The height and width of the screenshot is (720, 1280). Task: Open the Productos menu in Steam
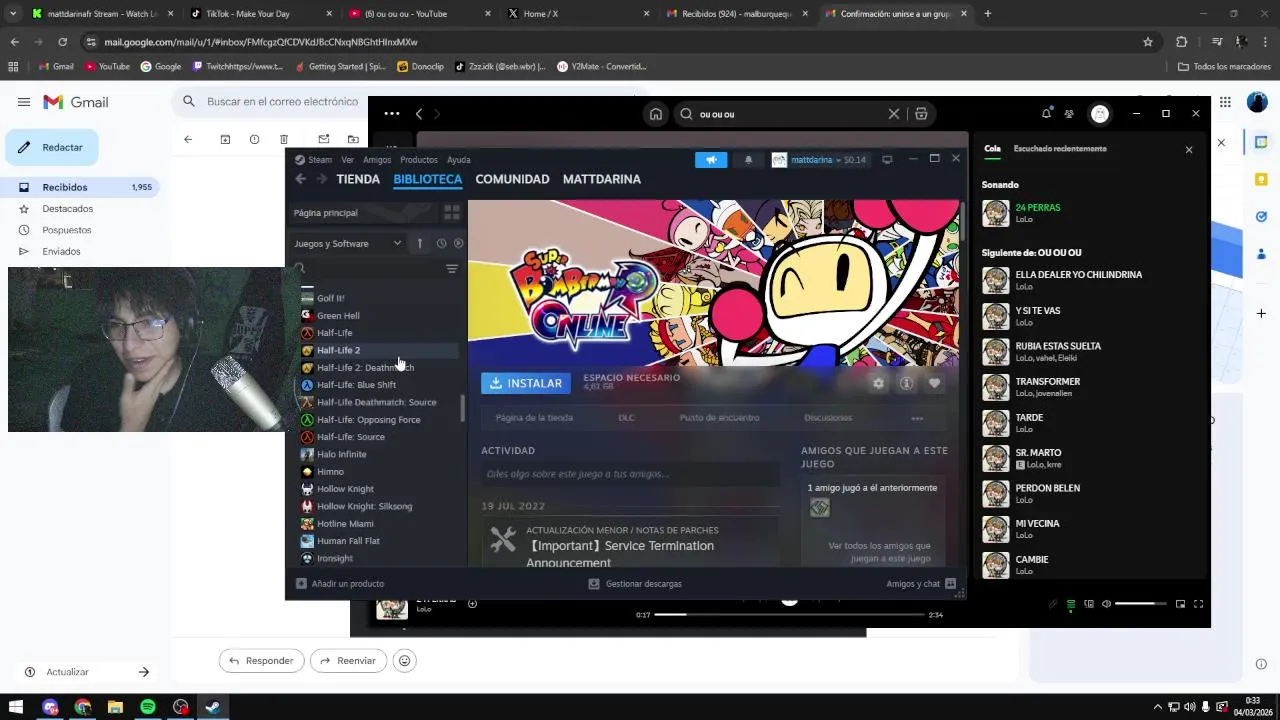419,160
